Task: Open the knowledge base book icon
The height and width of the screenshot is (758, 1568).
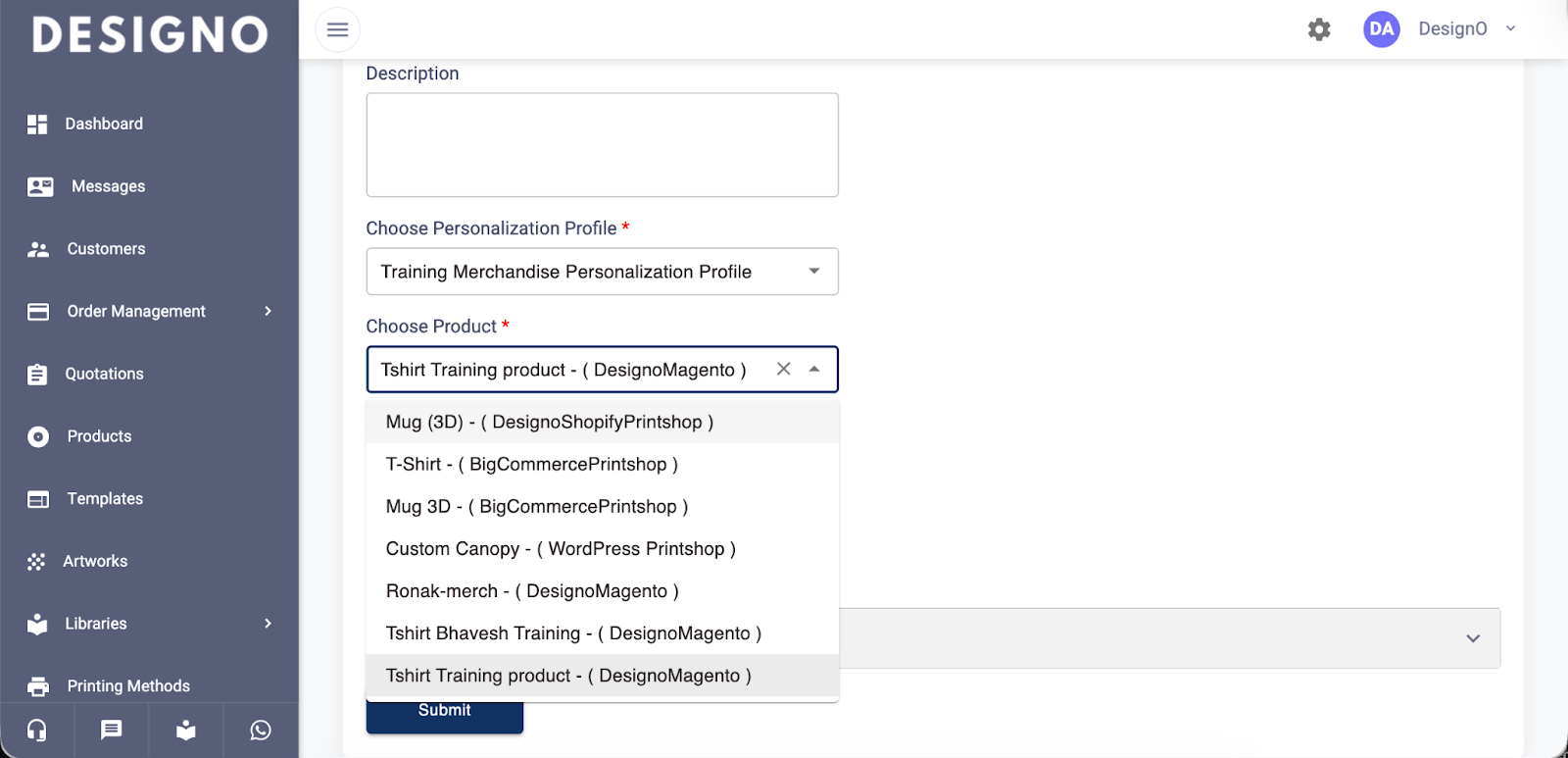Action: pyautogui.click(x=186, y=731)
